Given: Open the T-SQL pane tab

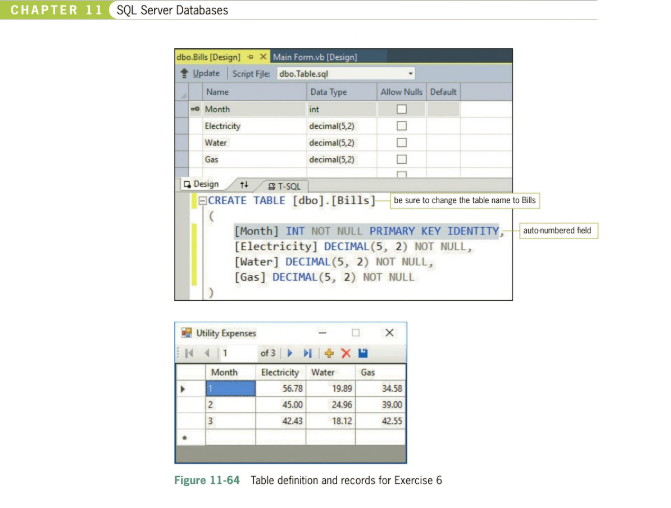Looking at the screenshot, I should (x=284, y=186).
